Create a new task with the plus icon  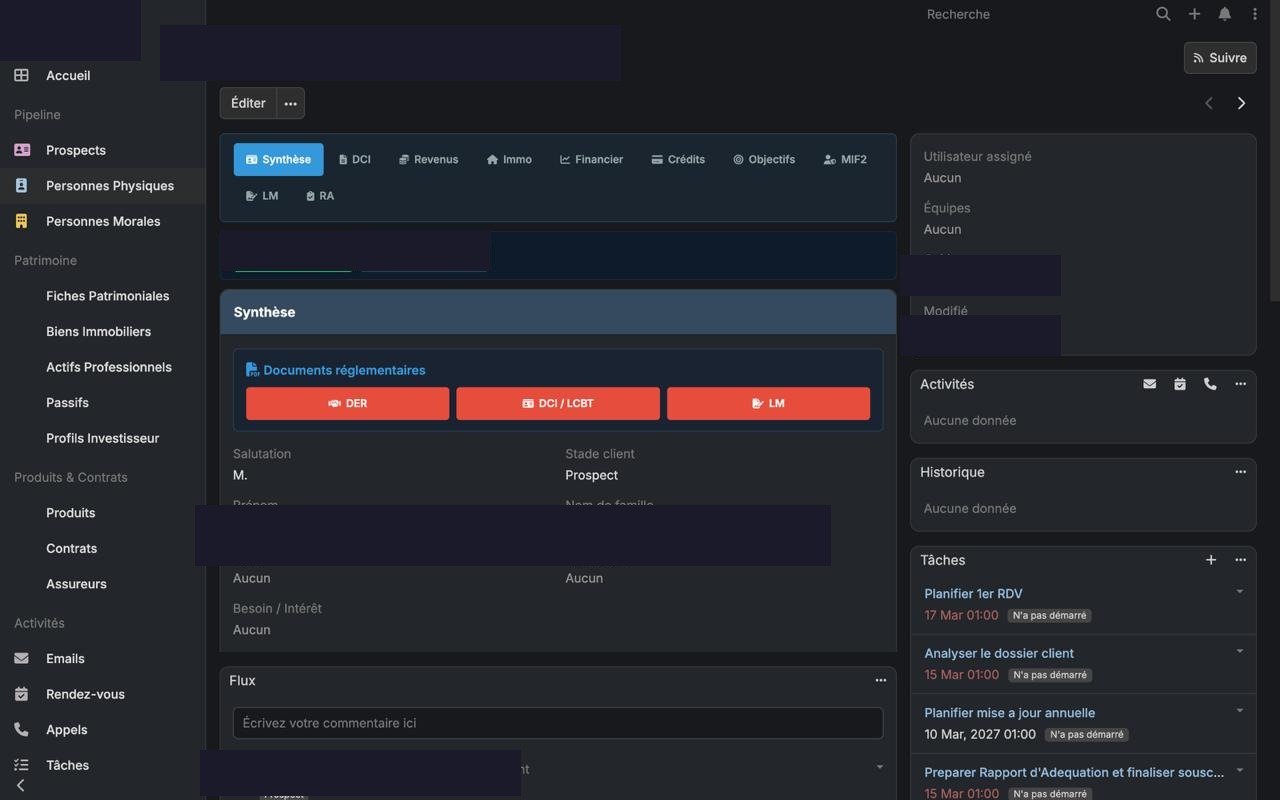(x=1210, y=560)
